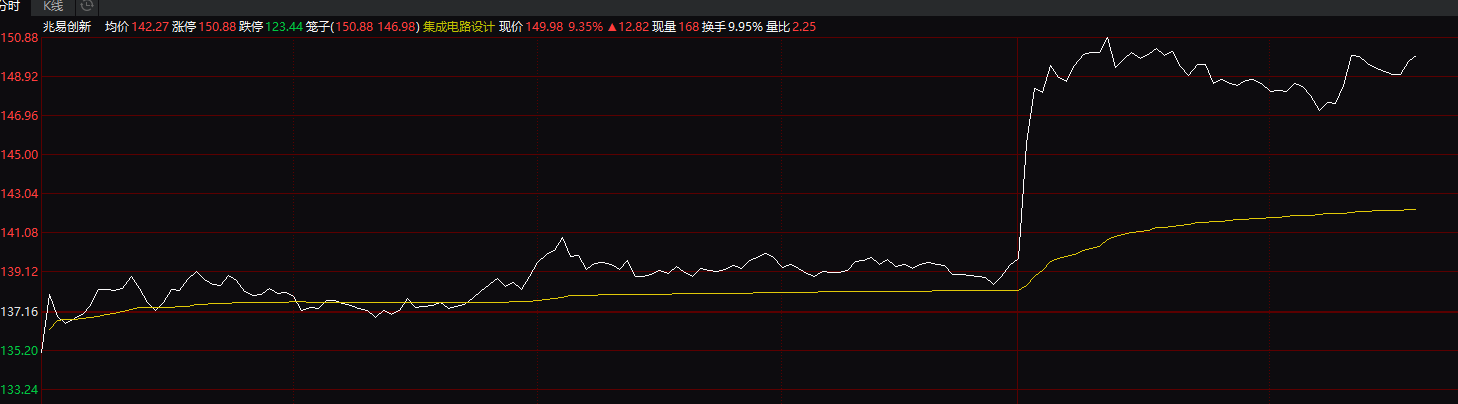Click the 现价 value 149.98
1458x404 pixels.
coord(545,27)
